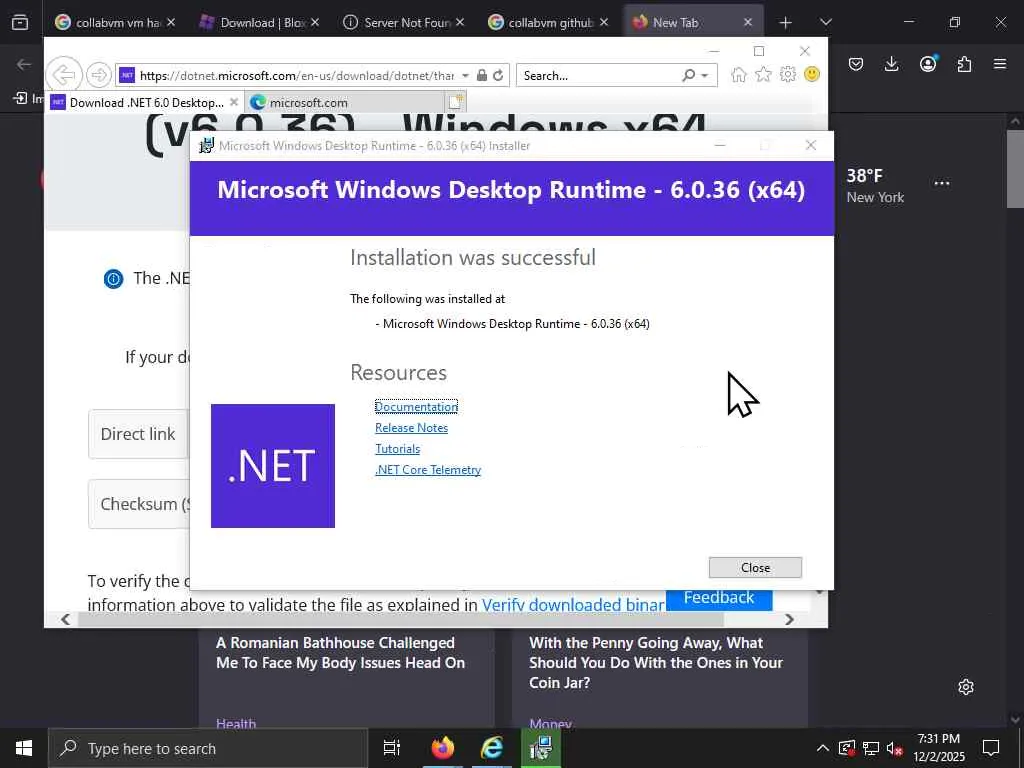Expand Firefox list all tabs chevron

point(825,22)
